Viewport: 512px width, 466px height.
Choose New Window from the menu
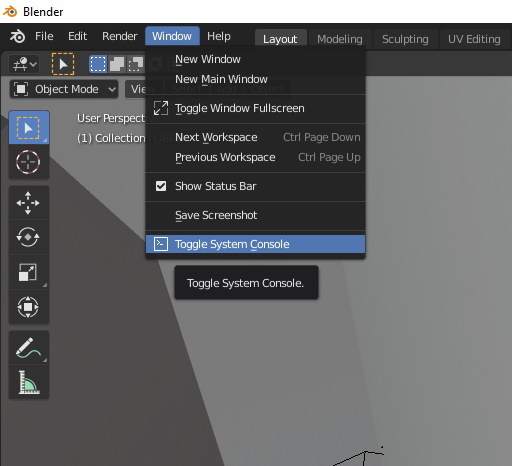click(255, 59)
